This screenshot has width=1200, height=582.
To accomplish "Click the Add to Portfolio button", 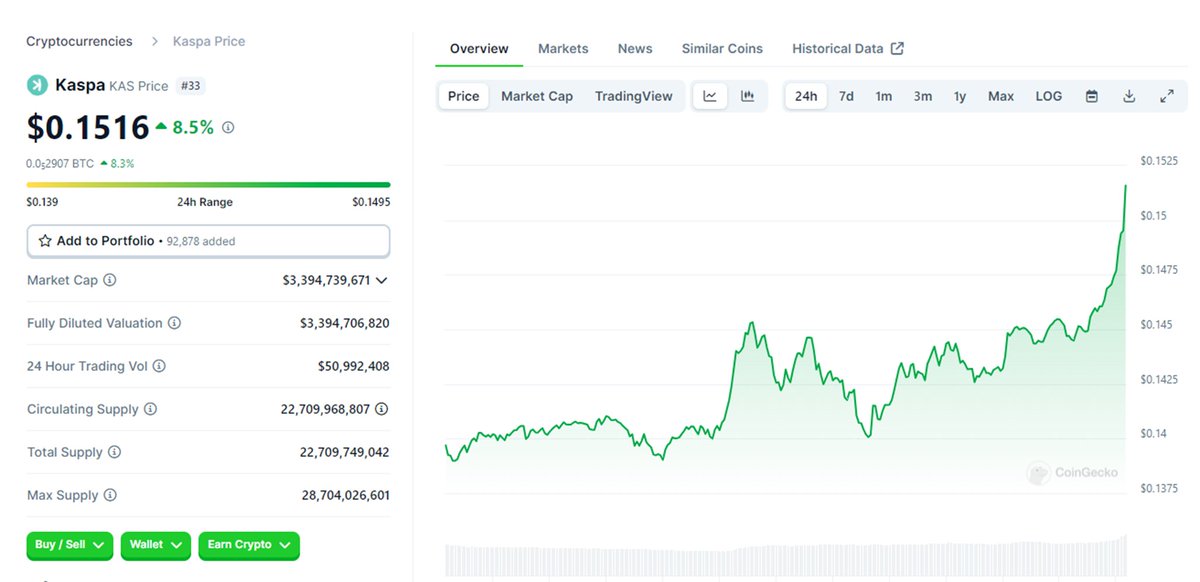I will point(208,241).
